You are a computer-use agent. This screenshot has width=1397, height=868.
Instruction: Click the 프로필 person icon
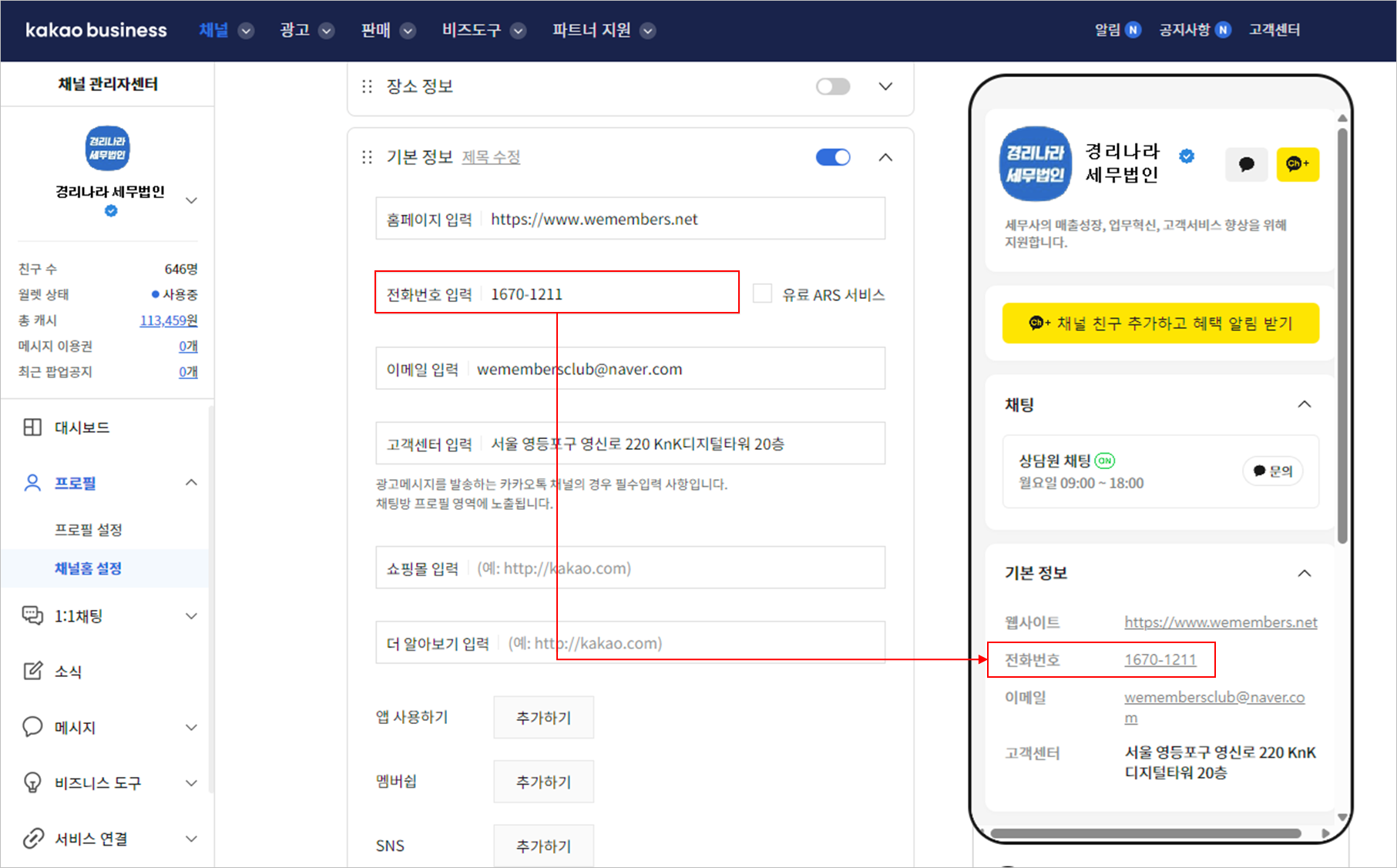point(32,483)
